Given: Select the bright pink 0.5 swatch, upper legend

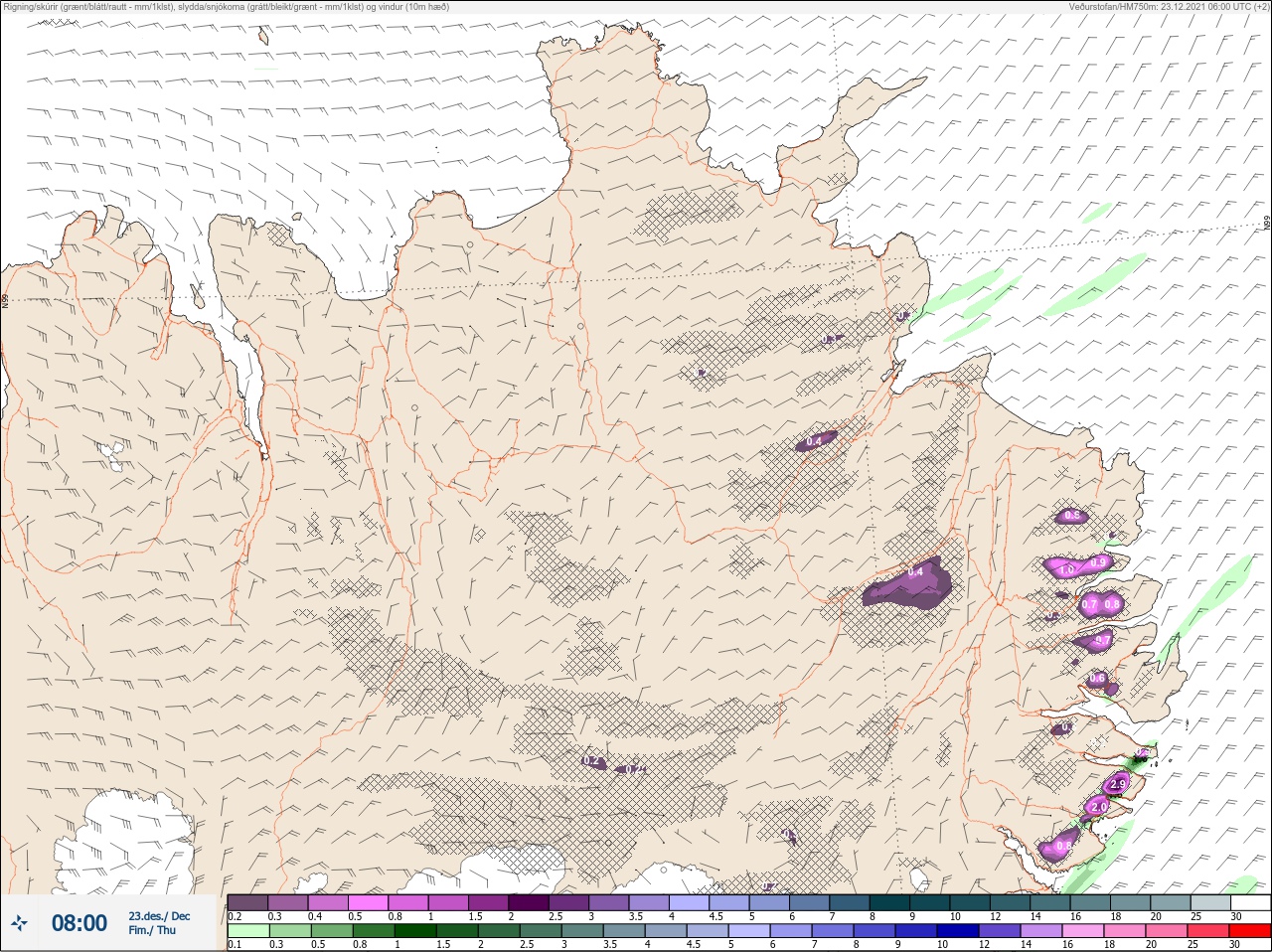Looking at the screenshot, I should [x=368, y=902].
